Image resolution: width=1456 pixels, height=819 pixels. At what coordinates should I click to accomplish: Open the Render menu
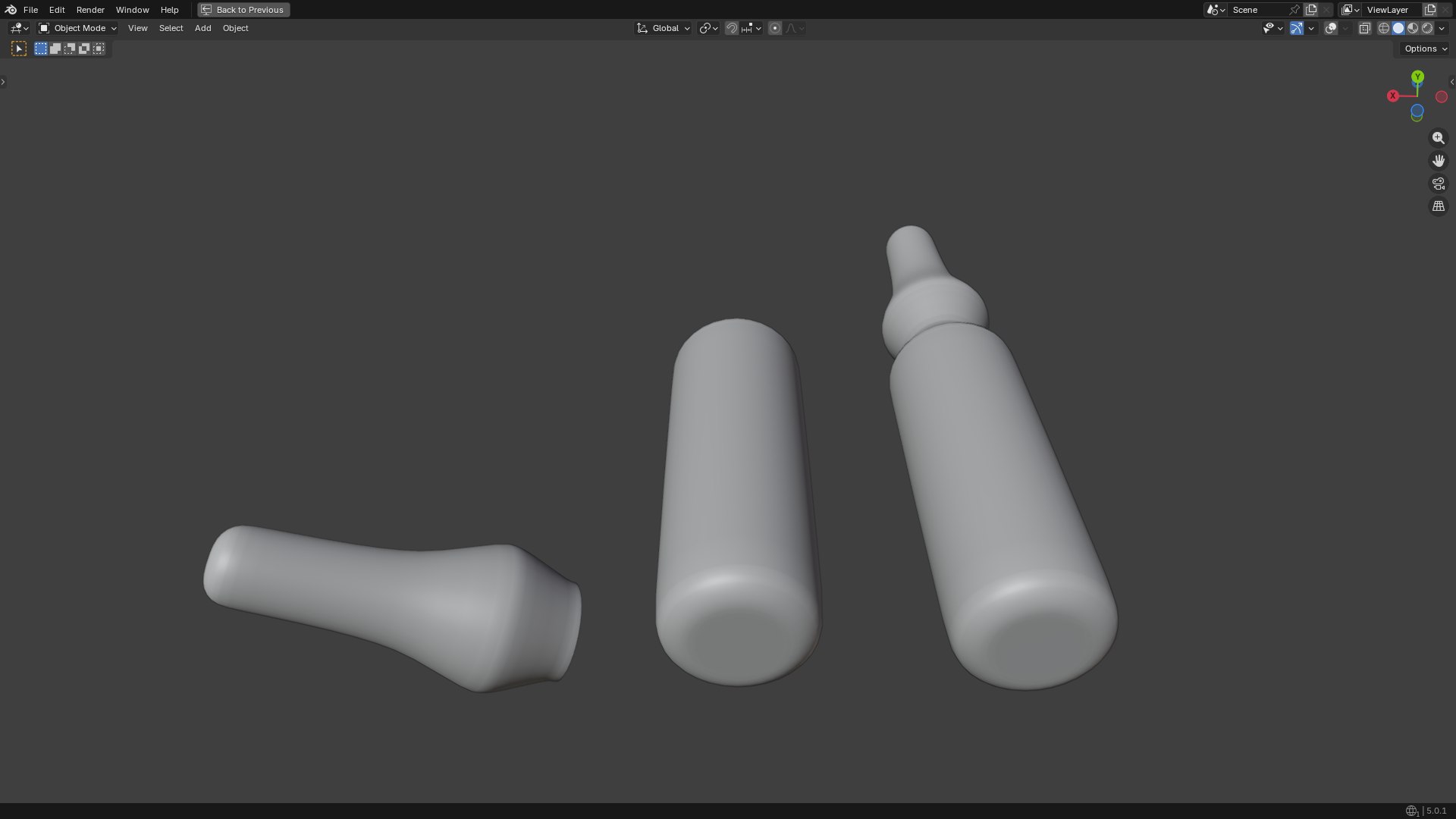90,10
